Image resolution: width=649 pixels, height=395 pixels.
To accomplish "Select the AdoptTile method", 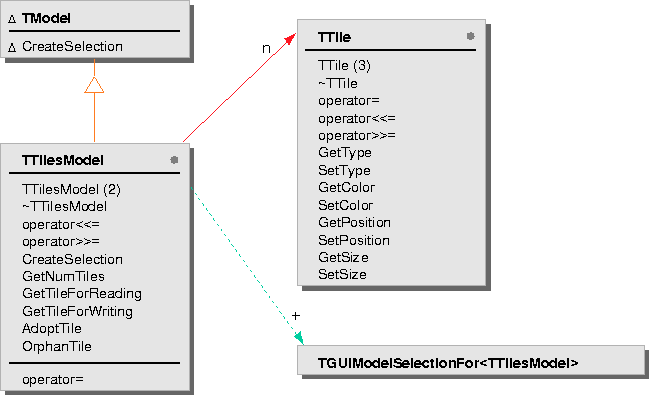I will pyautogui.click(x=52, y=329).
